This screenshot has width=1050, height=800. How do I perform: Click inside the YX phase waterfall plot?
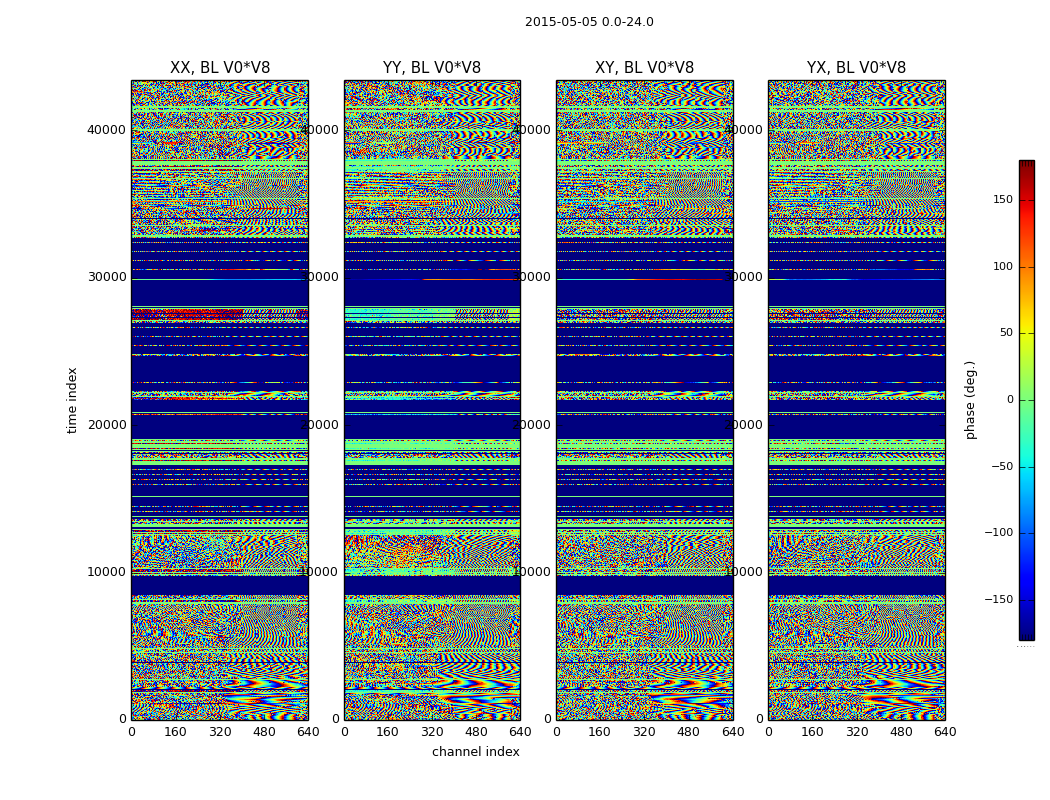pos(857,400)
